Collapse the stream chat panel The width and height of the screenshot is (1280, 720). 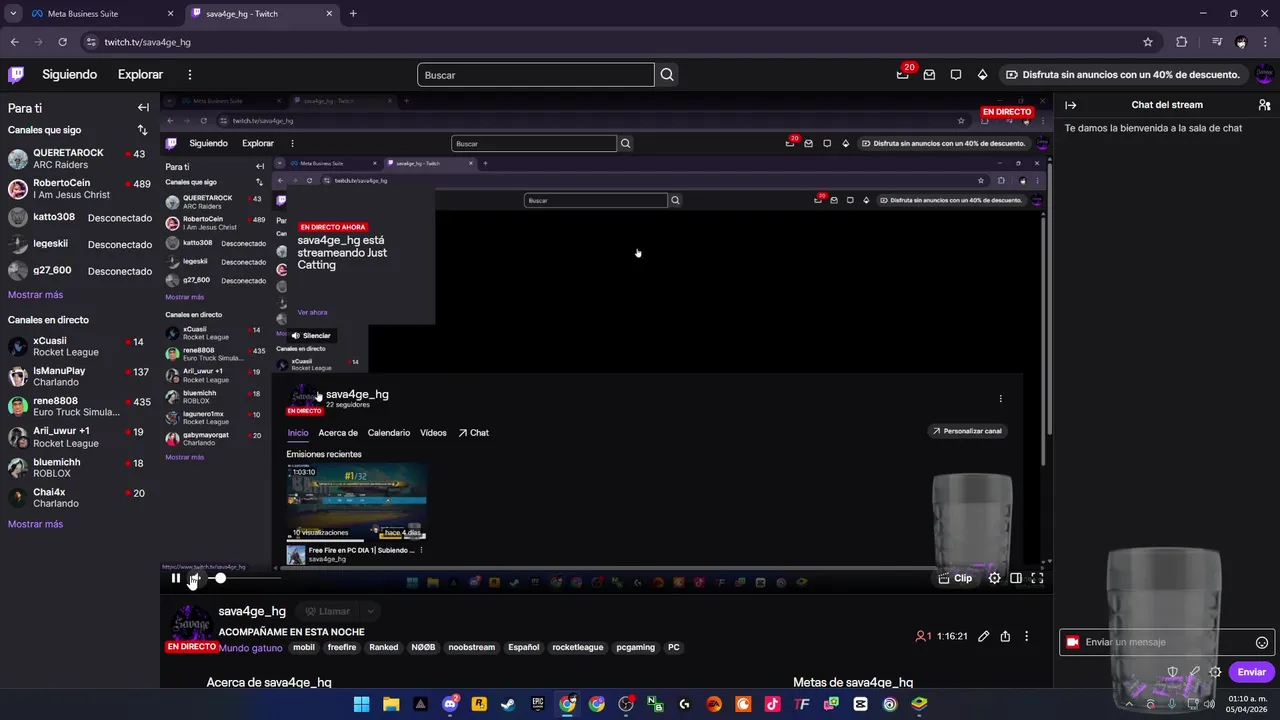(1070, 105)
